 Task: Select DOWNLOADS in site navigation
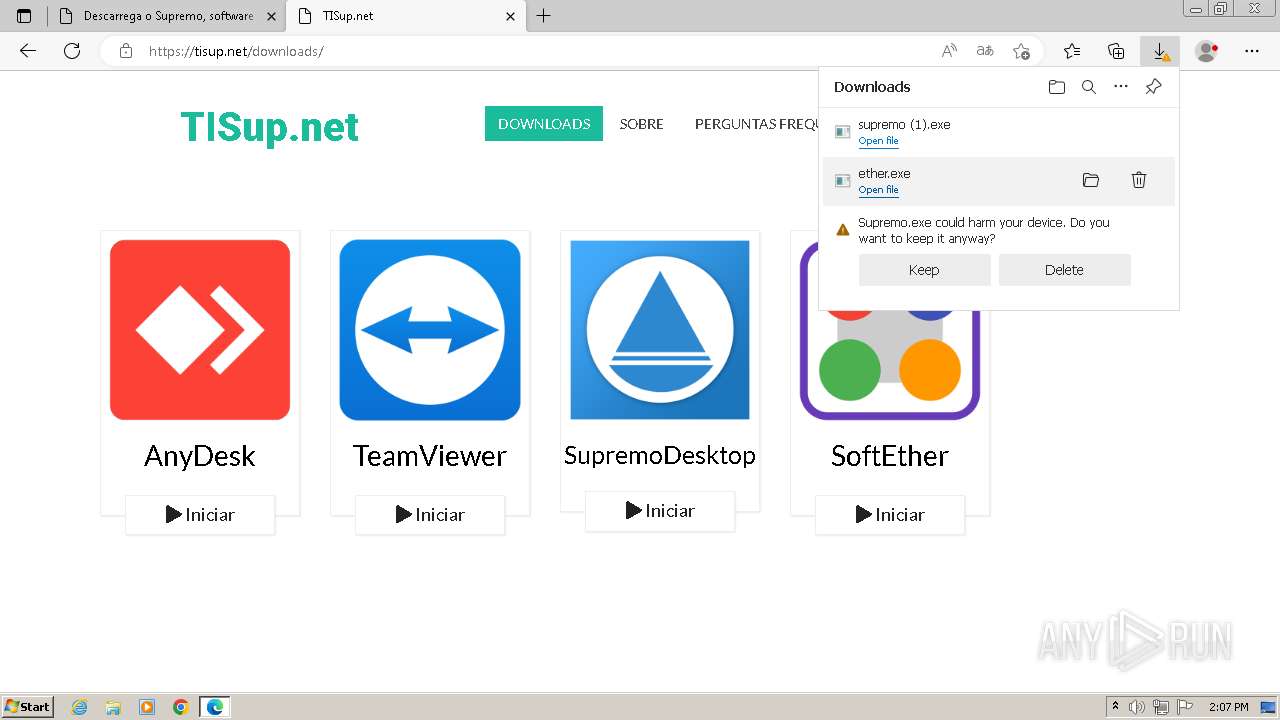(x=544, y=124)
